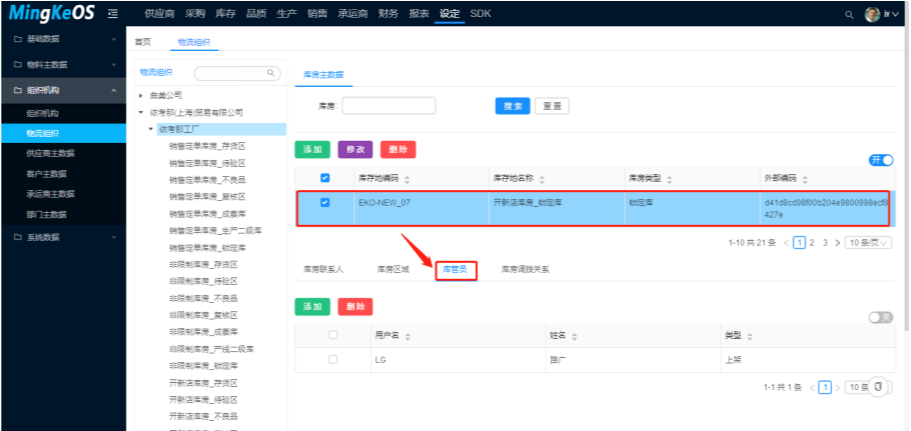Collapse the sidebar with the hamburger icon
This screenshot has width=911, height=431.
[x=114, y=13]
